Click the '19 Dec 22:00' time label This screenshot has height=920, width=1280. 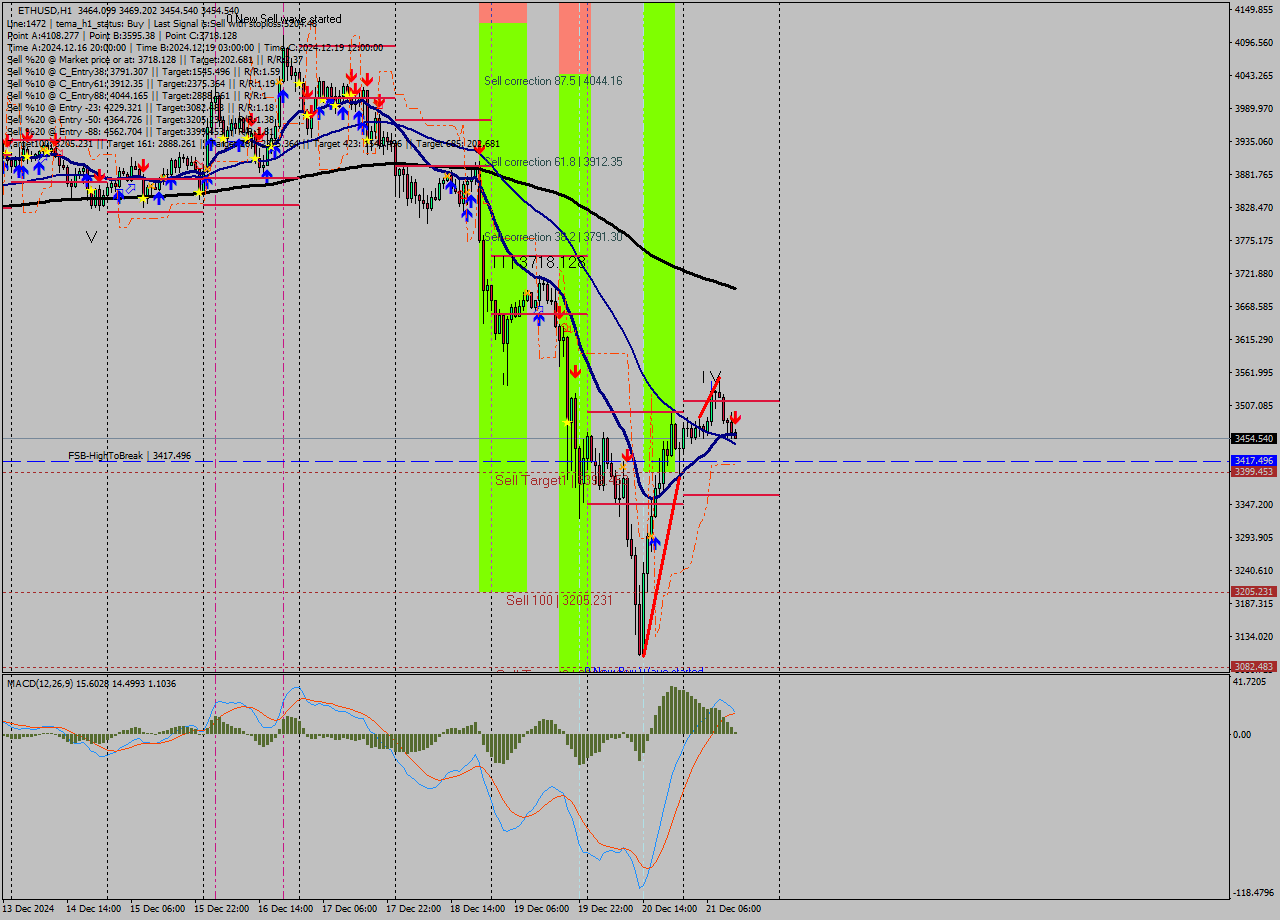tap(606, 909)
